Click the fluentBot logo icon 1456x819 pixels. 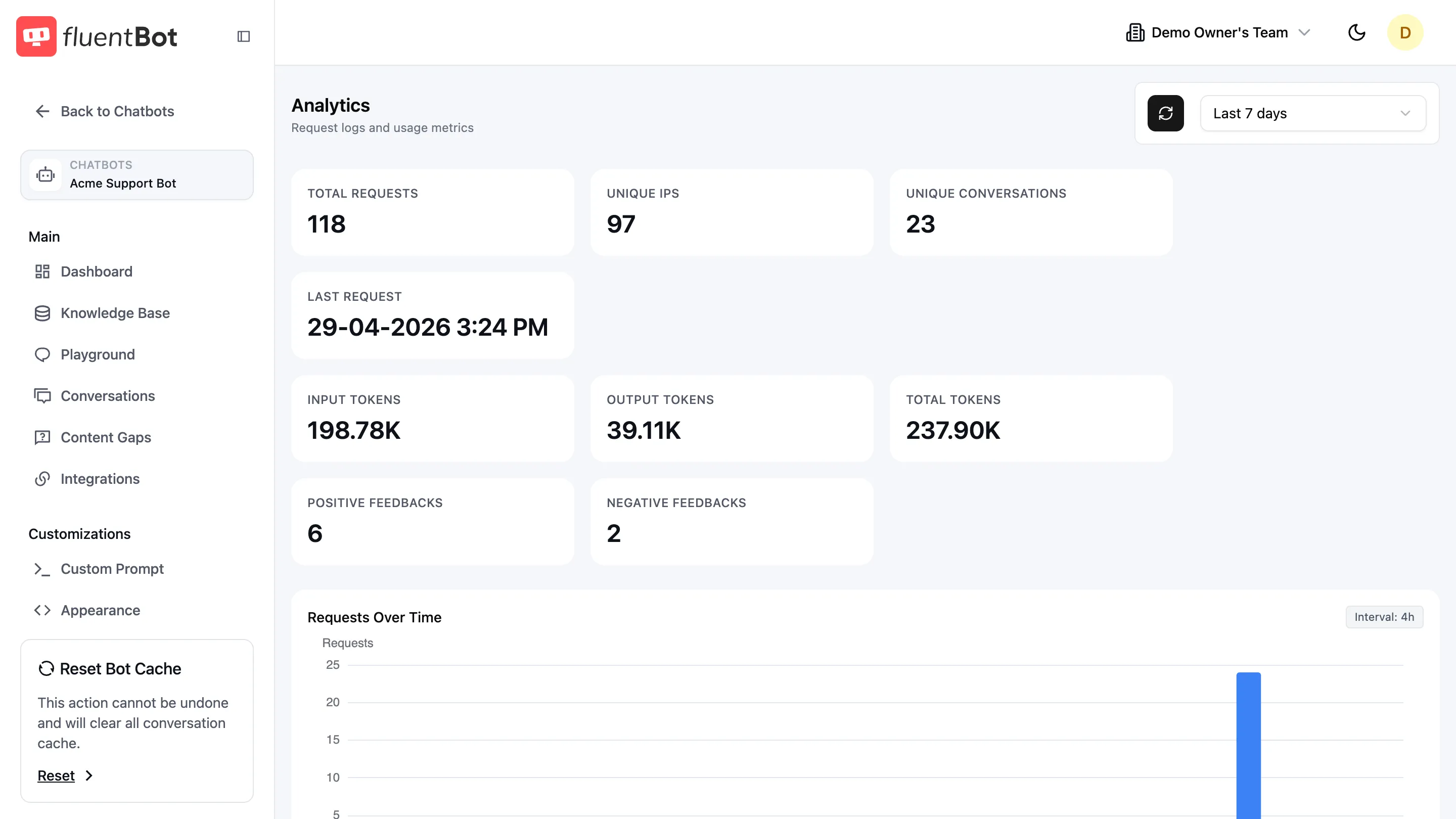36,36
